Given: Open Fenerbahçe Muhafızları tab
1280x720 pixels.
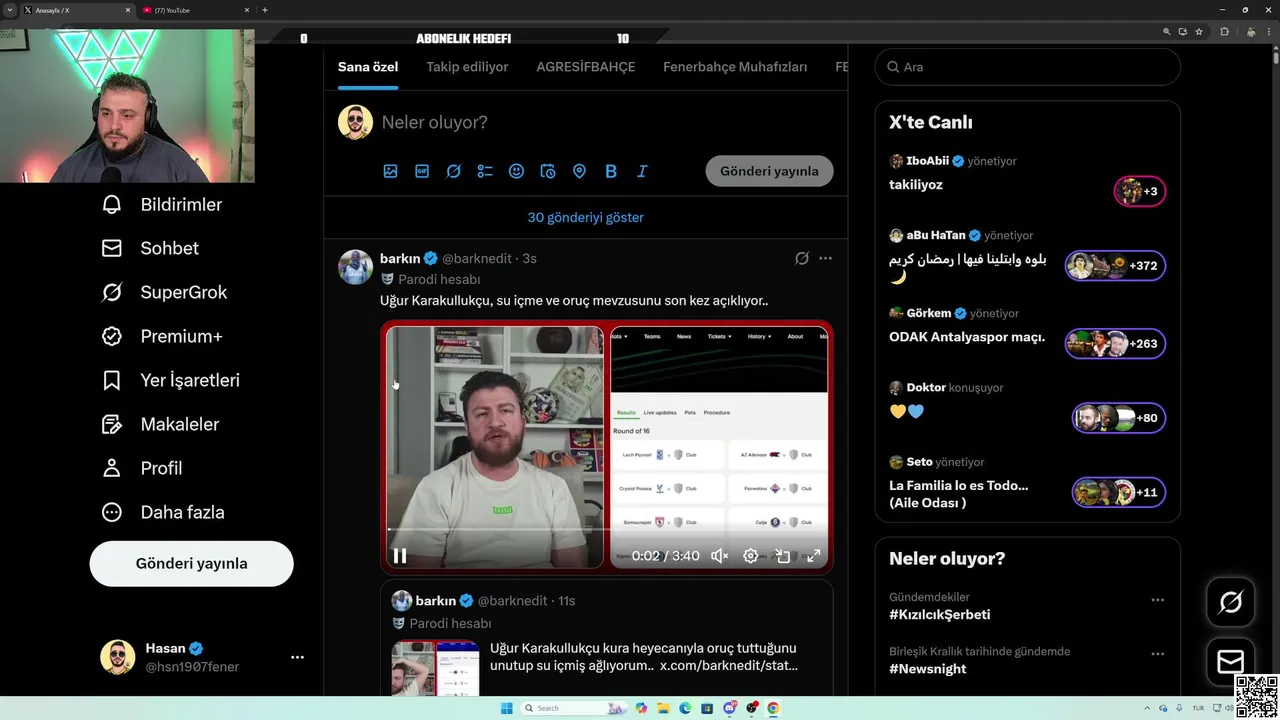Looking at the screenshot, I should point(735,67).
